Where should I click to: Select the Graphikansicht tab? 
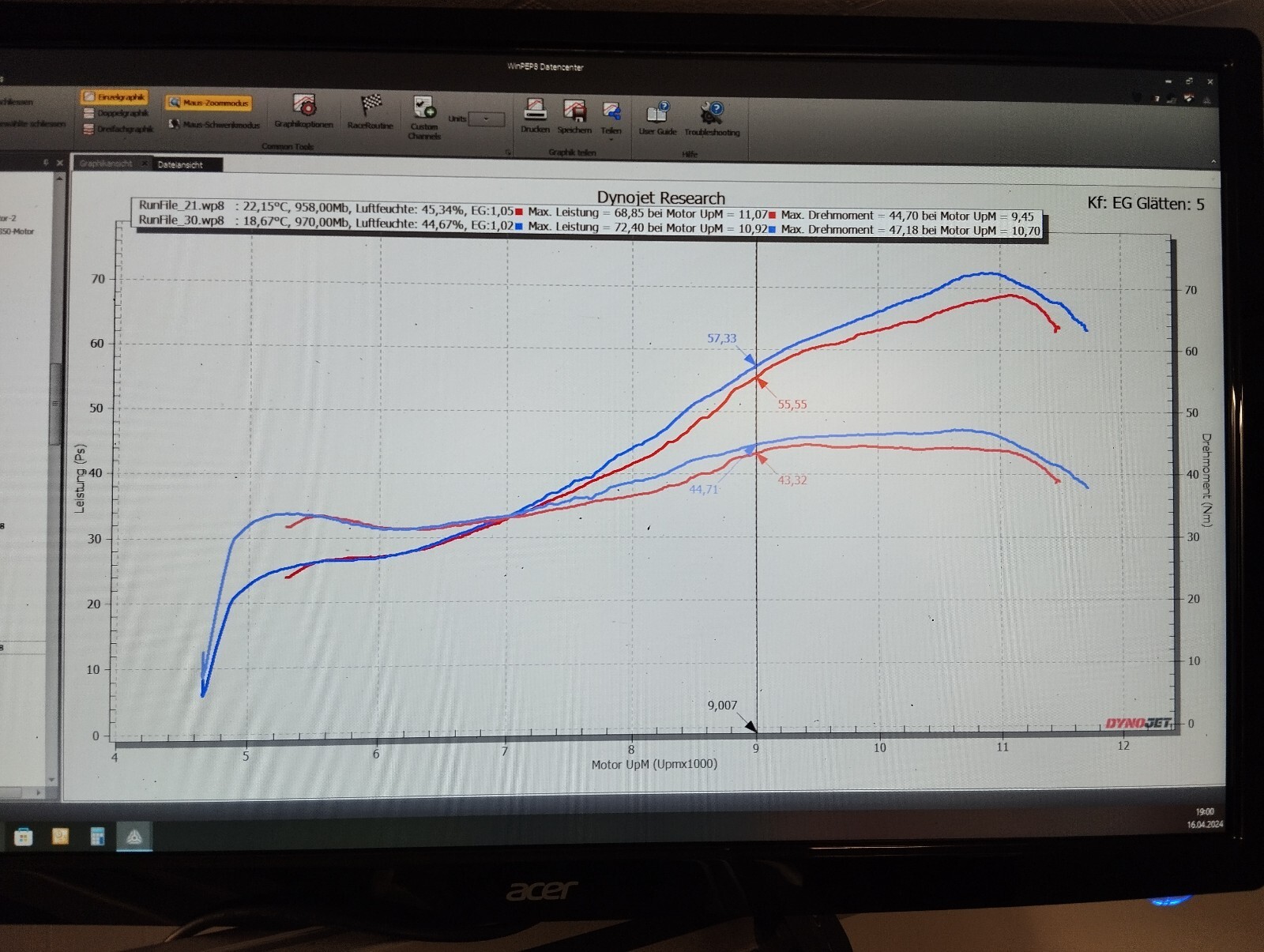pos(107,164)
